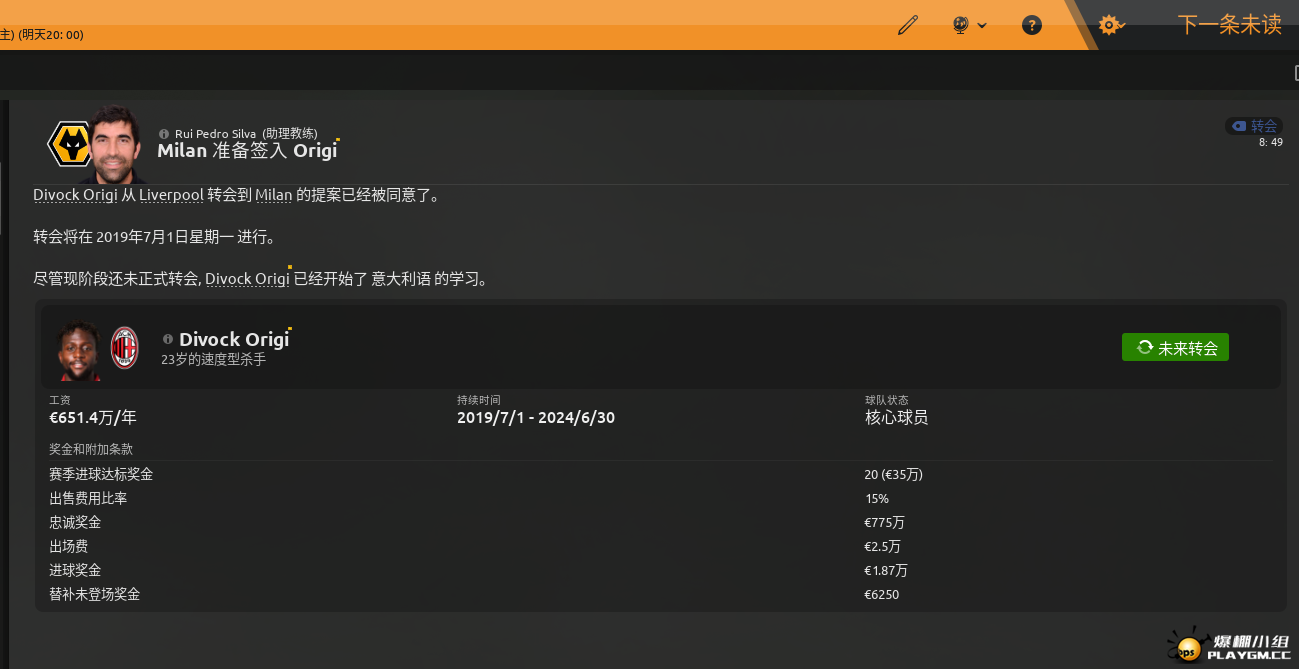Click the pencil notes icon
This screenshot has height=669, width=1299.
click(x=908, y=25)
